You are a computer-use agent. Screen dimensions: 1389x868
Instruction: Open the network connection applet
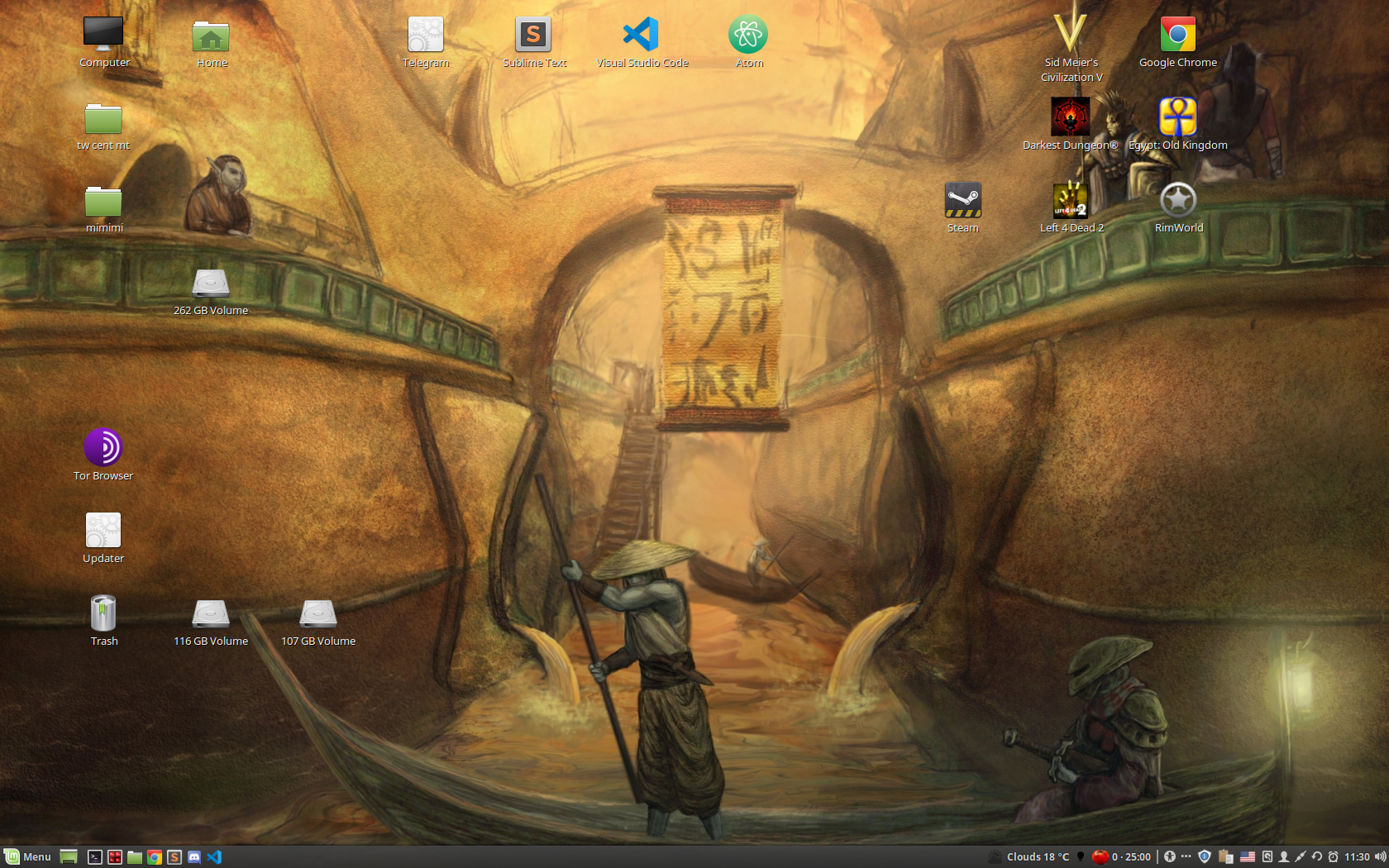point(1301,857)
